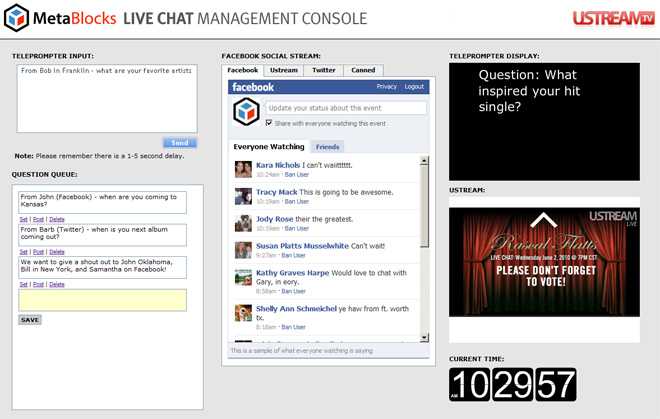Click the teleprompter display screen
660x419 pixels.
(x=544, y=122)
